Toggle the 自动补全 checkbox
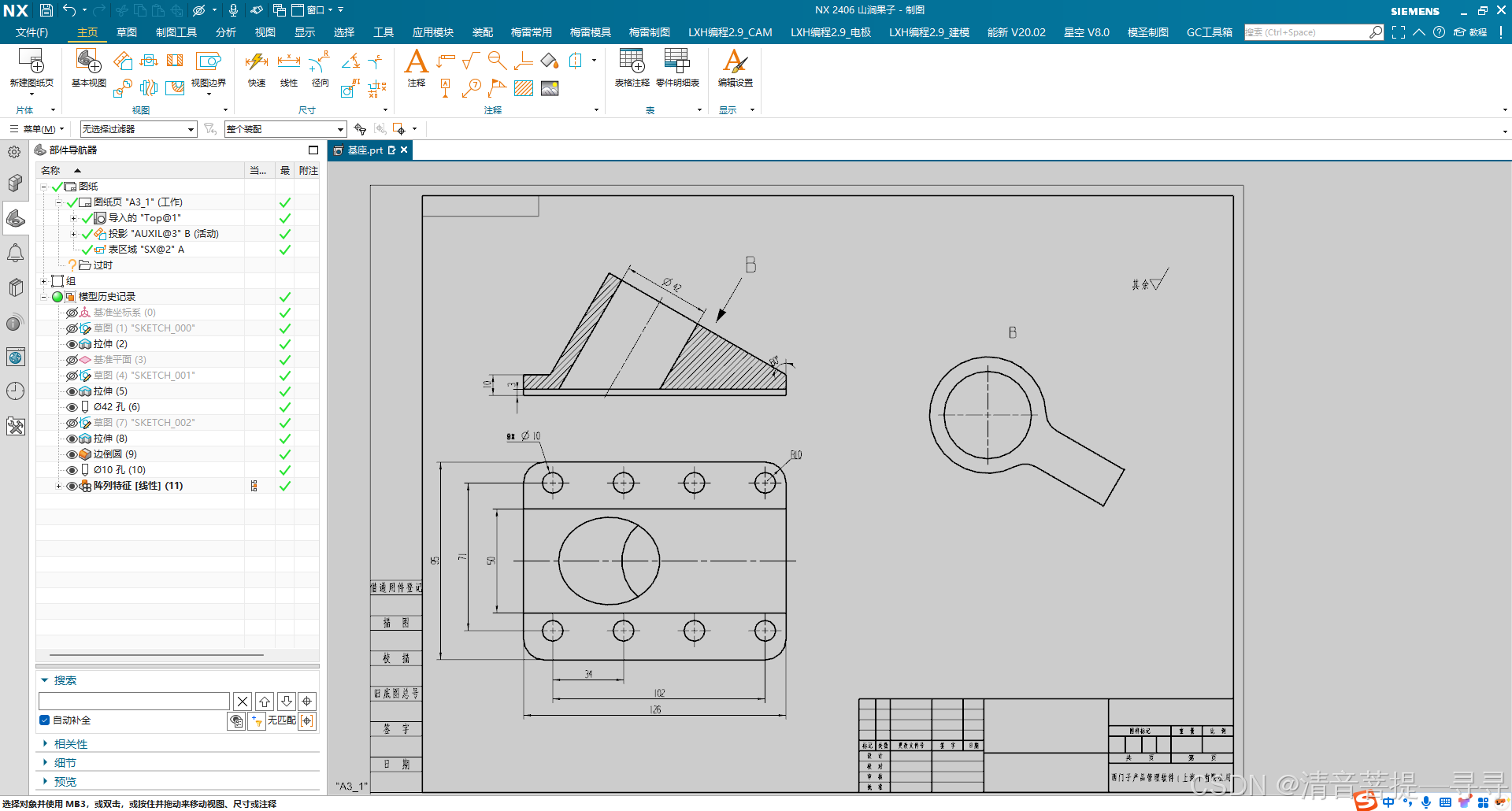Image resolution: width=1512 pixels, height=811 pixels. (x=45, y=720)
